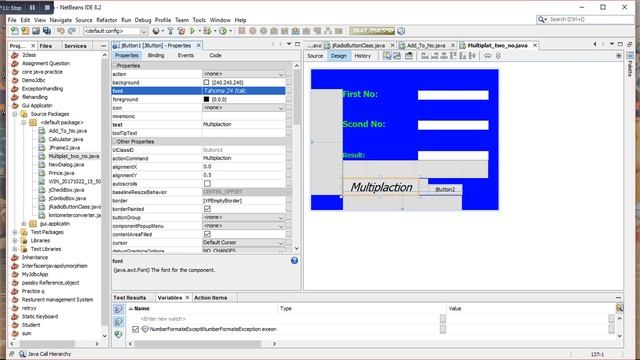Click the First No text field
The width and height of the screenshot is (640, 360).
click(453, 95)
